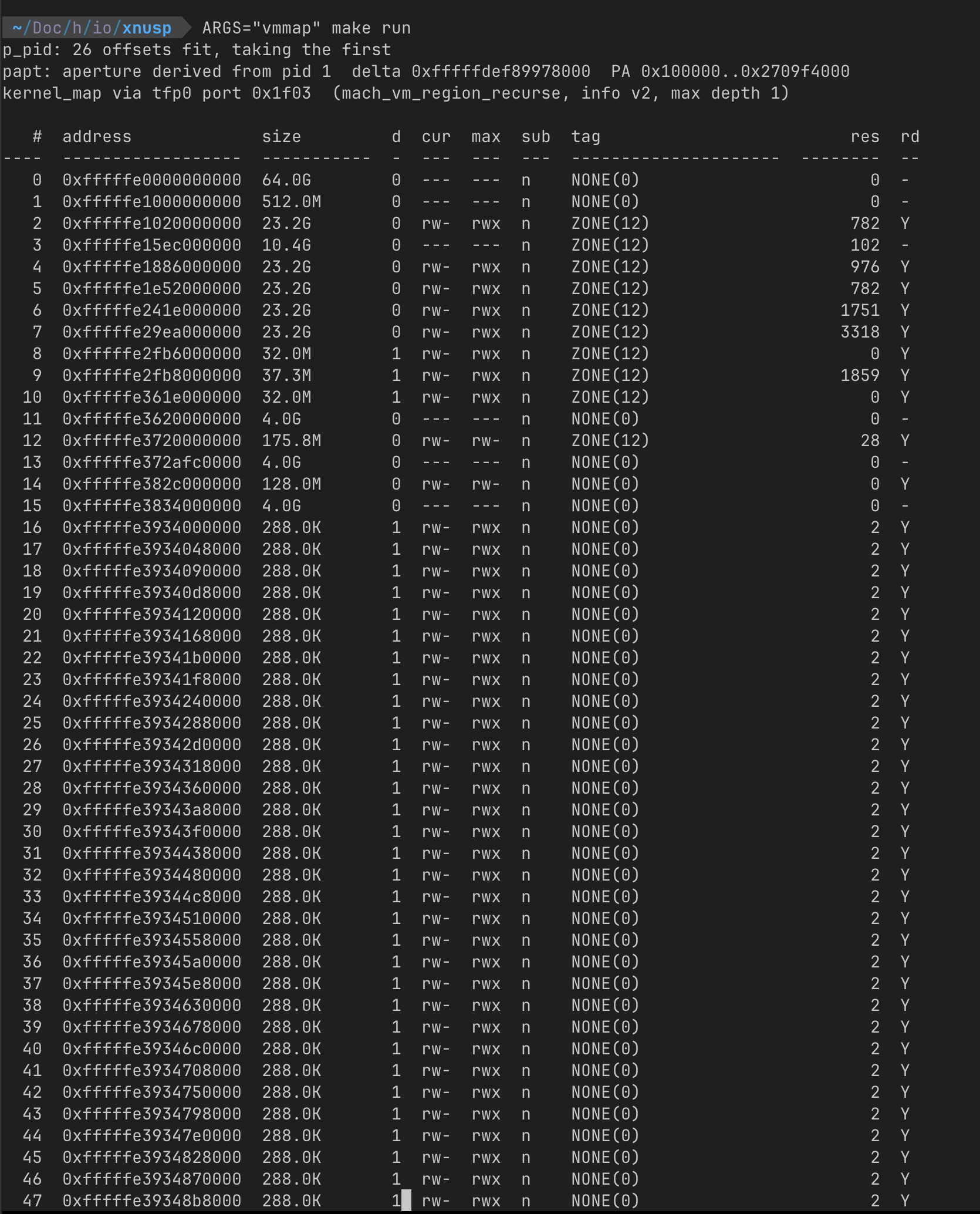The image size is (980, 1214).
Task: Click address 0xfffffe3620000000 in row 11
Action: click(x=152, y=419)
